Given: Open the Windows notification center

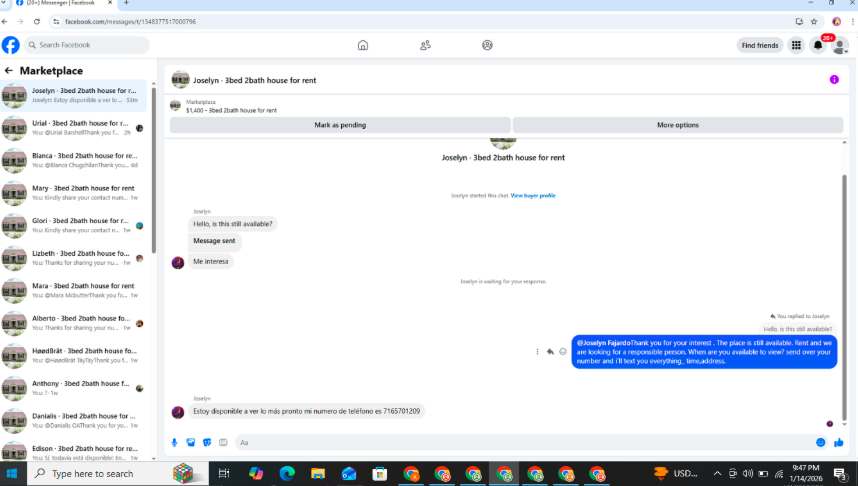Looking at the screenshot, I should coord(840,473).
